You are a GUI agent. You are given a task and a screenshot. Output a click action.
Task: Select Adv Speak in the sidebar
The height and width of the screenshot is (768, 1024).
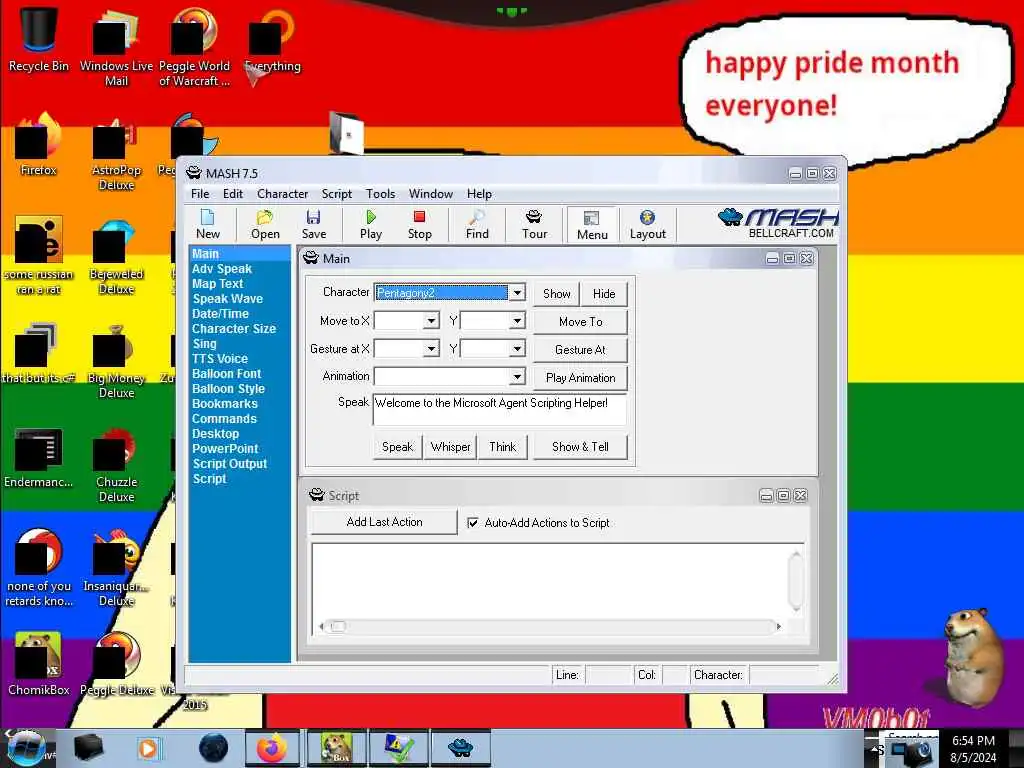point(222,268)
